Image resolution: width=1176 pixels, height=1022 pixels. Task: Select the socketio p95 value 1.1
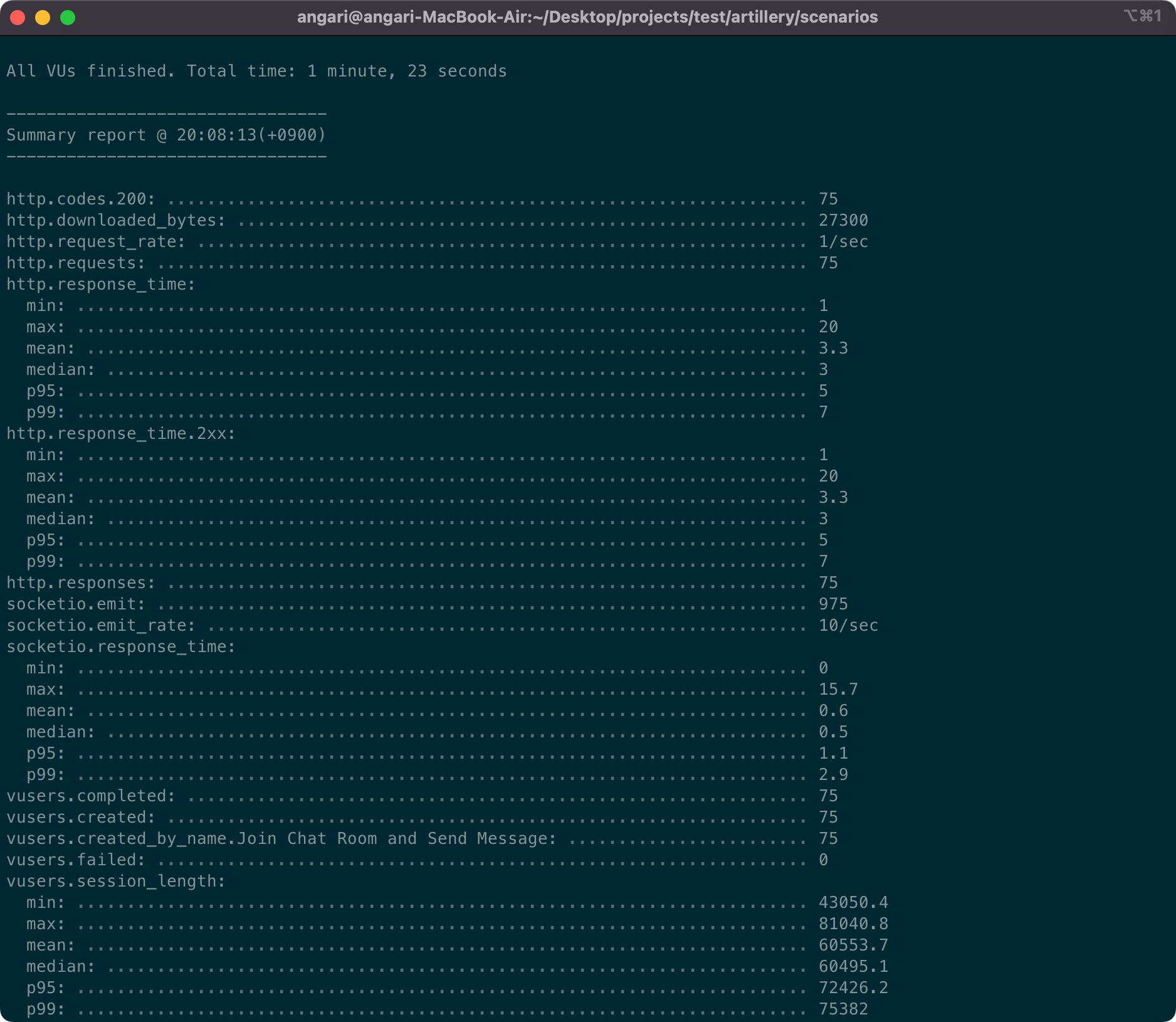click(834, 753)
